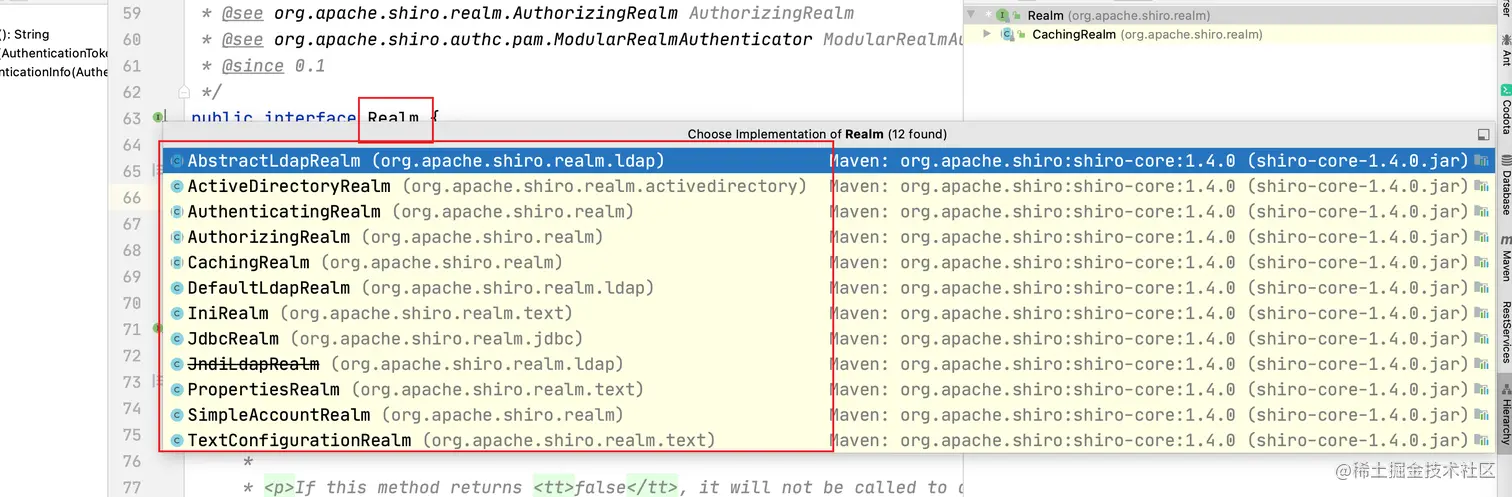Click the CachingRealm class icon in hierarchy
The height and width of the screenshot is (497, 1512).
tap(1008, 34)
